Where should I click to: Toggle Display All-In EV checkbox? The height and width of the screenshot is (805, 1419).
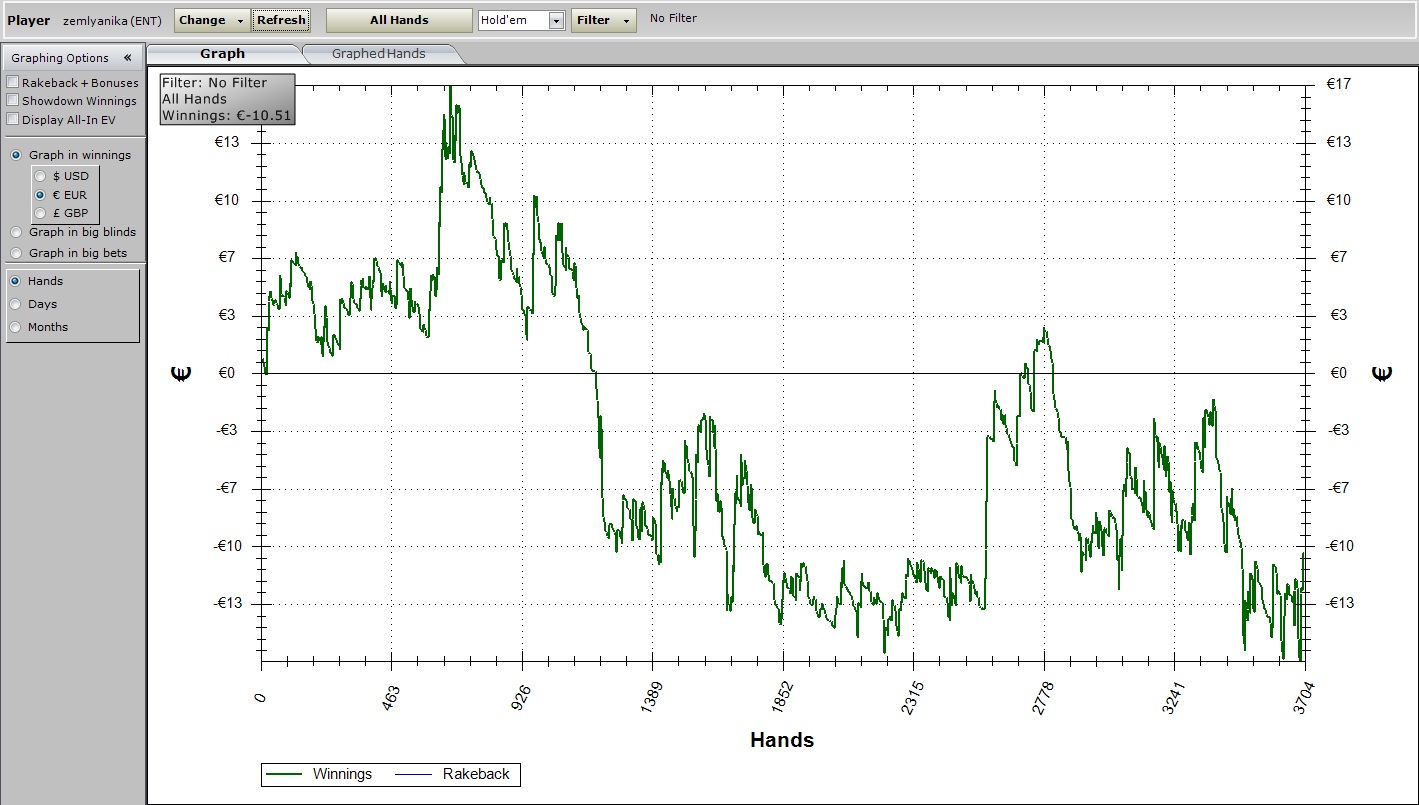point(13,120)
